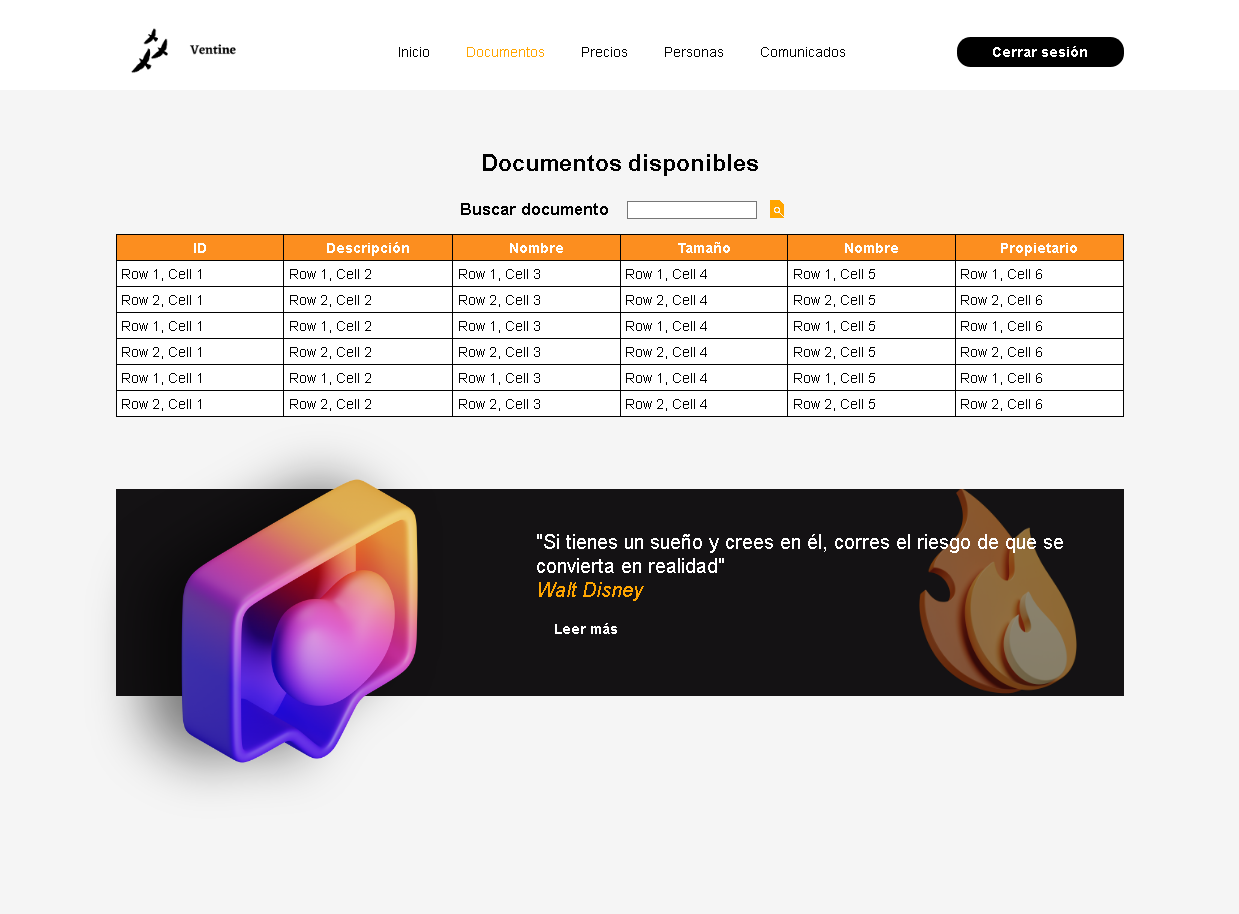Select the Propietario column header
1239x914 pixels.
pos(1039,247)
